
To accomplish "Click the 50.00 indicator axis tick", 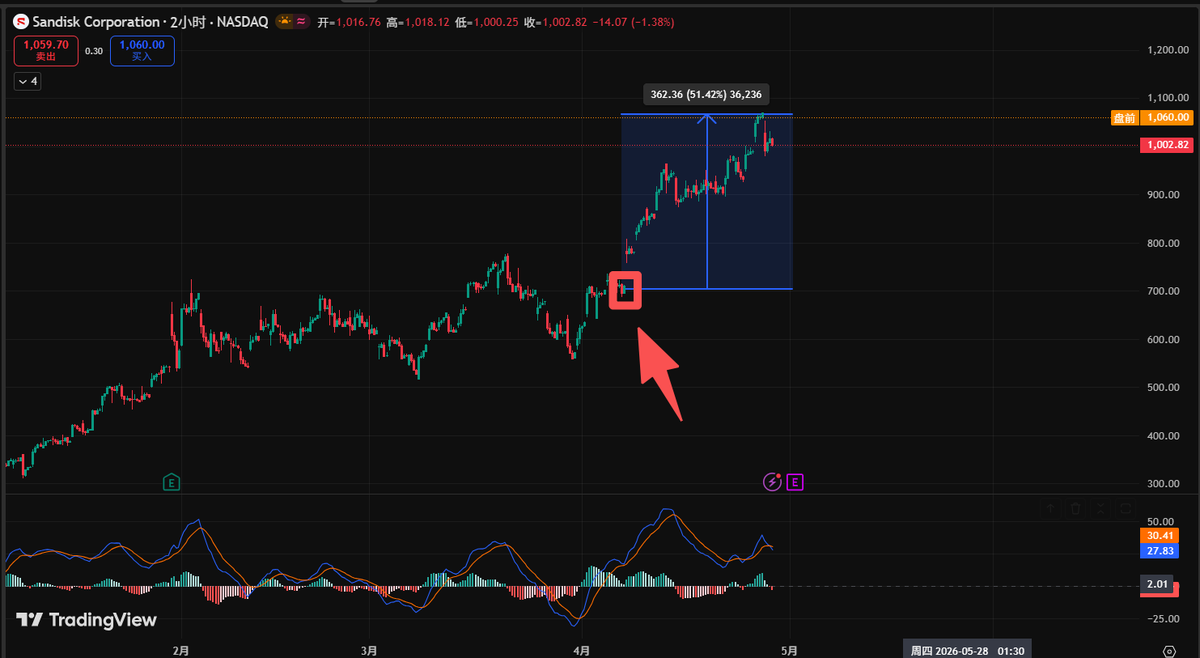I will (1160, 521).
